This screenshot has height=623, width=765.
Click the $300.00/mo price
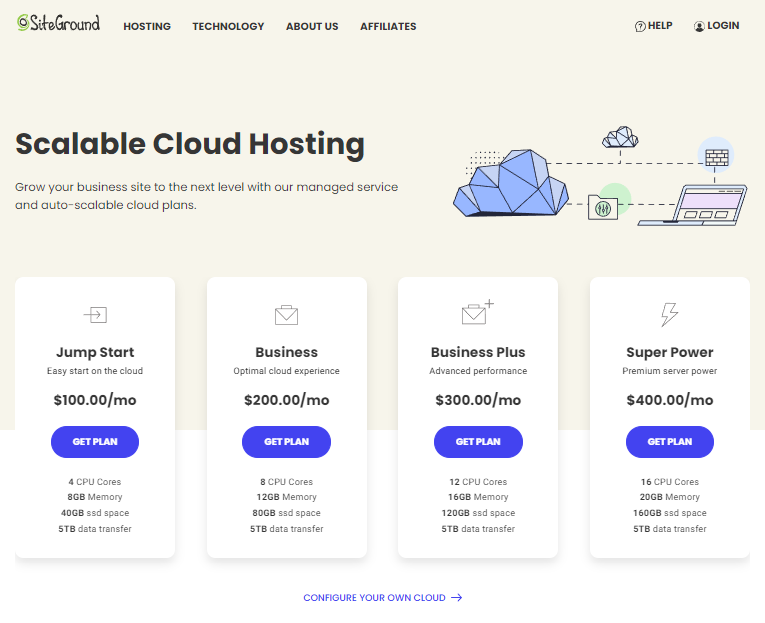coord(478,400)
